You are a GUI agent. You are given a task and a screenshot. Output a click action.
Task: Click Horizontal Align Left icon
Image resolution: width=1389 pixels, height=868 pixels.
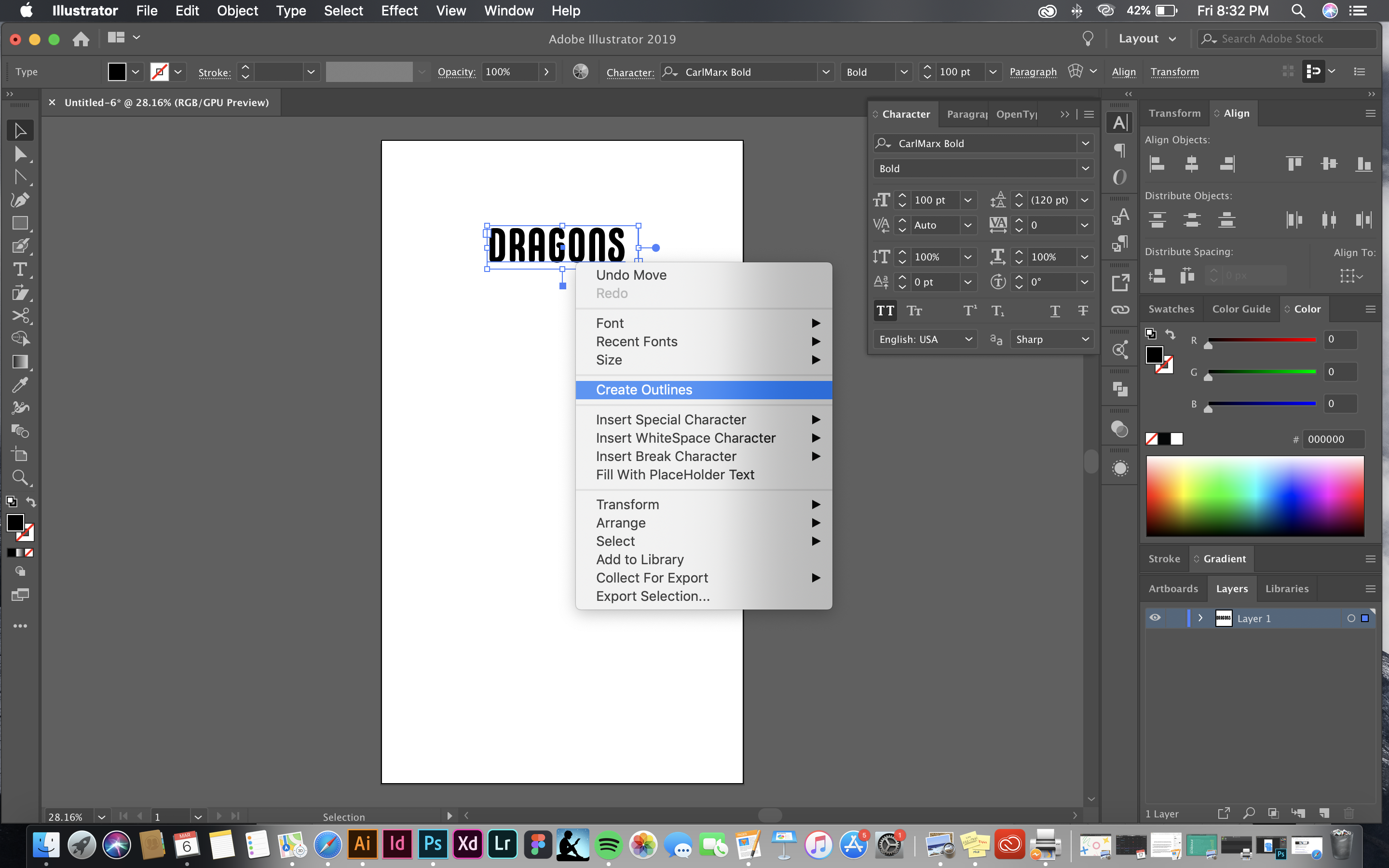pyautogui.click(x=1157, y=164)
